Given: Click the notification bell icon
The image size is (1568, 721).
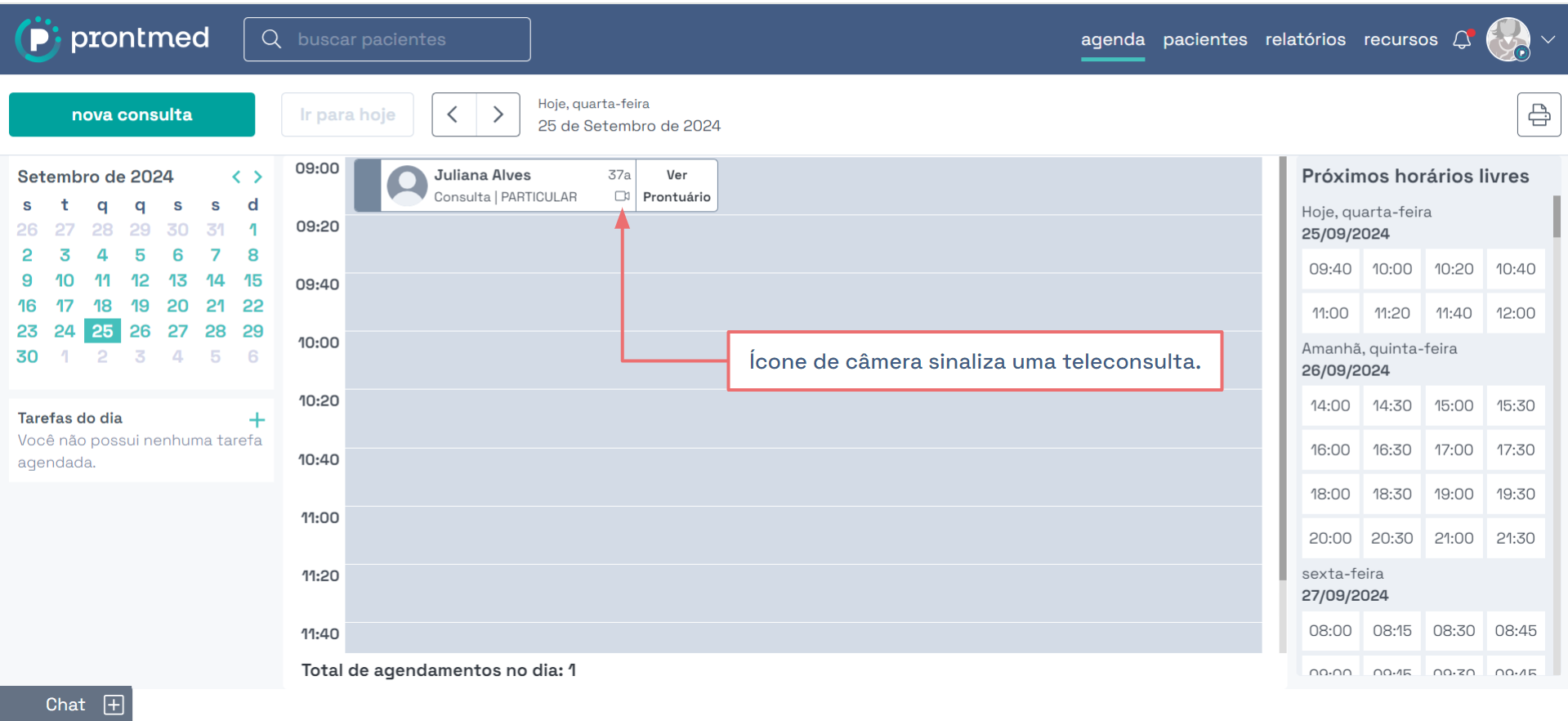Looking at the screenshot, I should [1462, 39].
